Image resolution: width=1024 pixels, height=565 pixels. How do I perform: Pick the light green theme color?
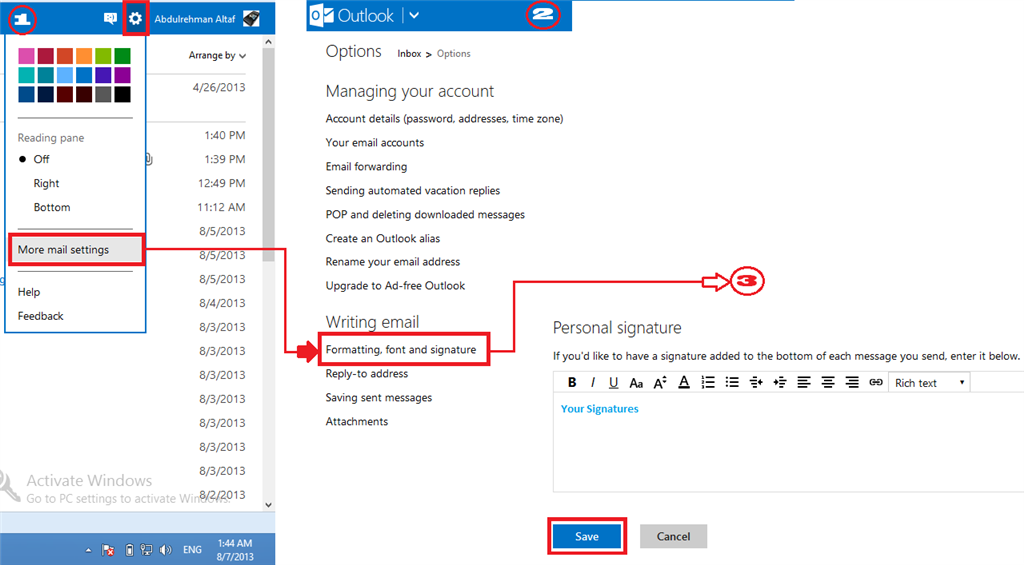coord(103,56)
